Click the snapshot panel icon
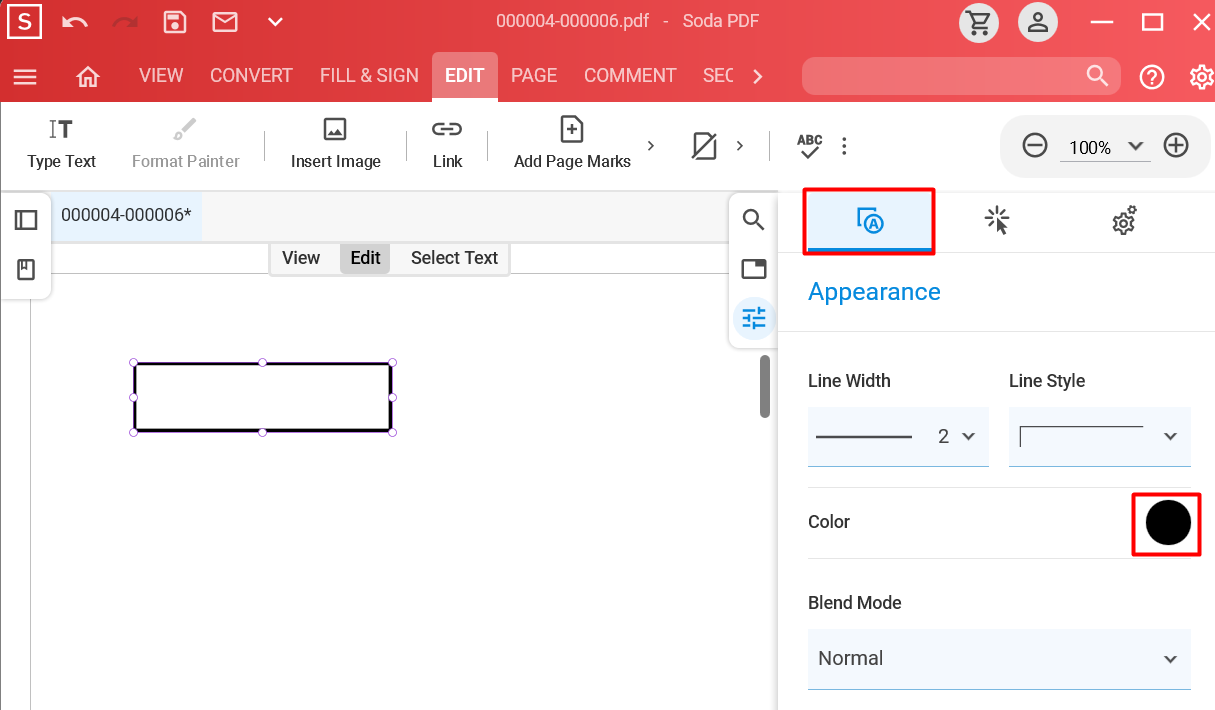 [754, 269]
